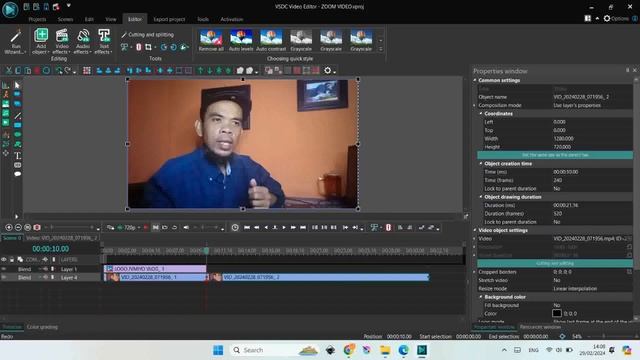Viewport: 640px width, 360px height.
Task: Click the move up green arrow icon
Action: coord(200,71)
